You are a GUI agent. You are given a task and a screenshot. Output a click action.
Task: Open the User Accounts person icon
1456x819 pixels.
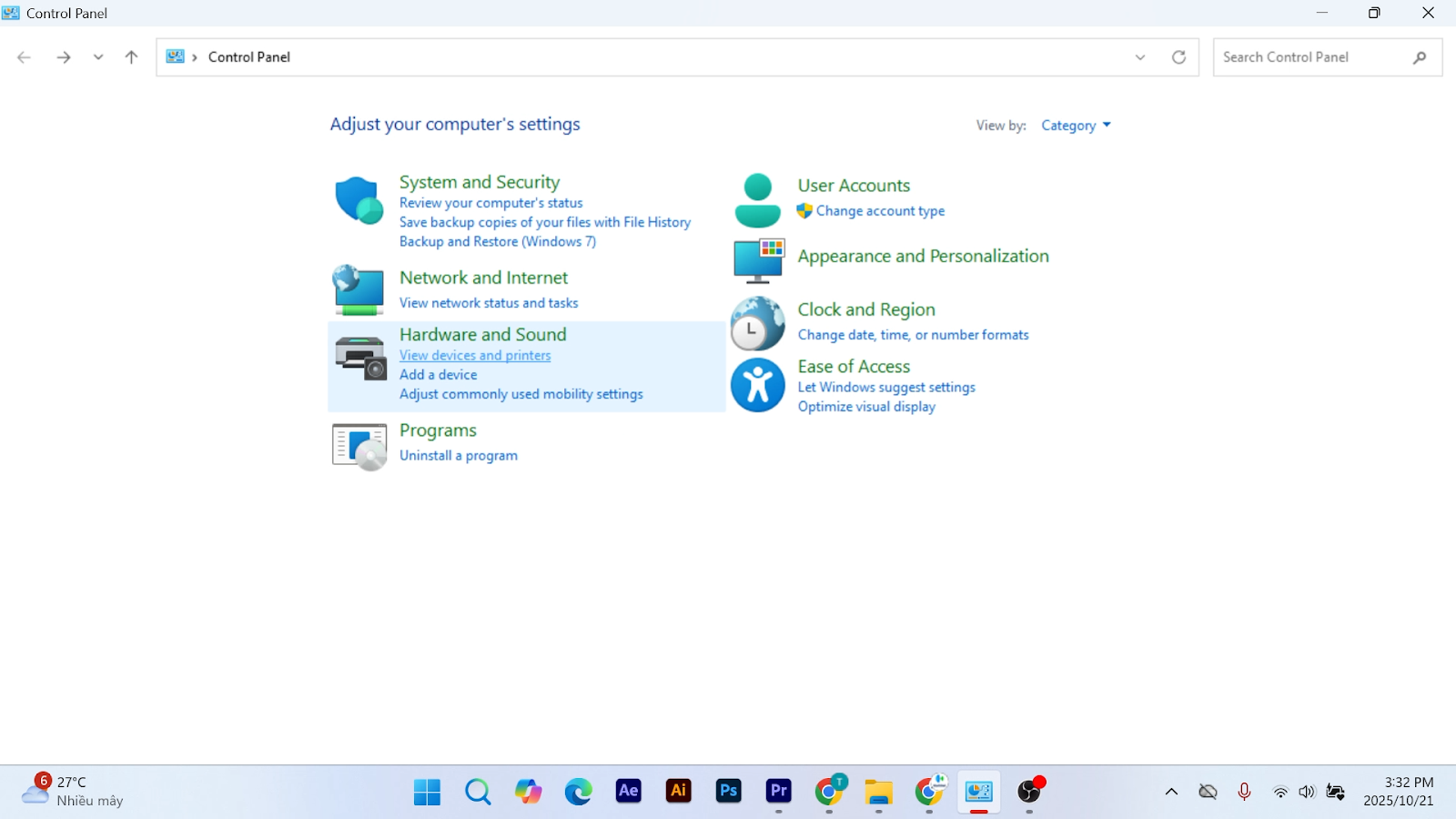pos(757,200)
